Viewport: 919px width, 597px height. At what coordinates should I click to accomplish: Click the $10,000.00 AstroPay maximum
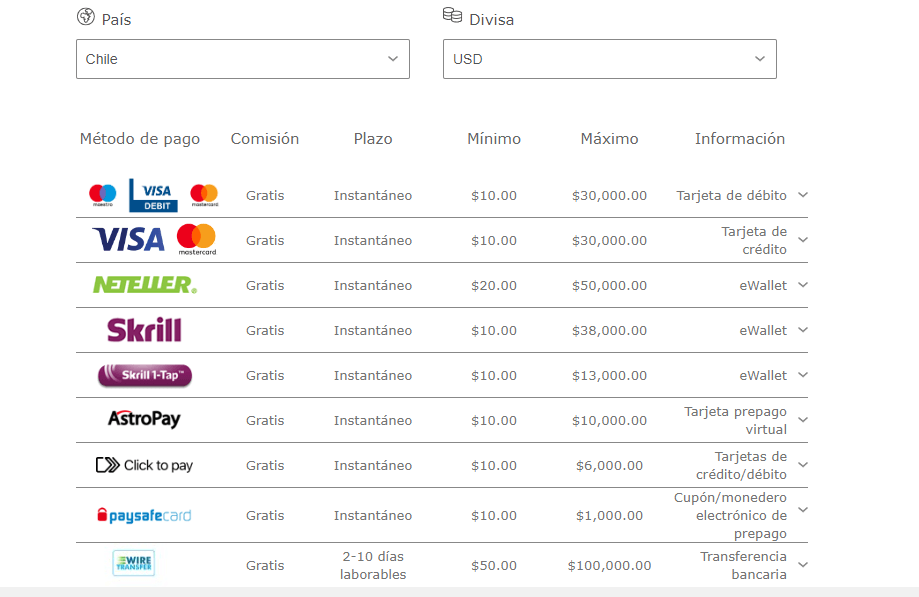coord(610,421)
